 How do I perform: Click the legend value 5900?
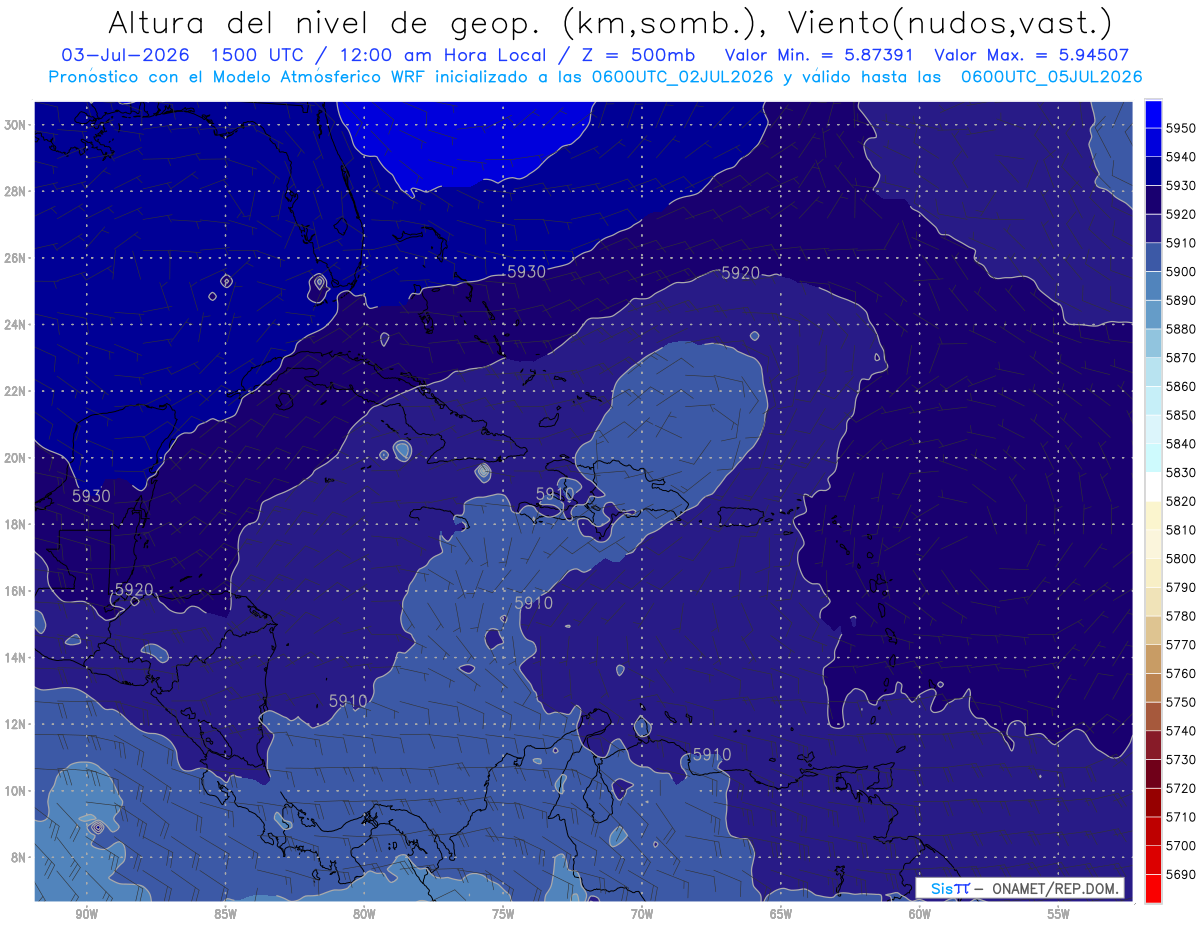[x=1182, y=272]
